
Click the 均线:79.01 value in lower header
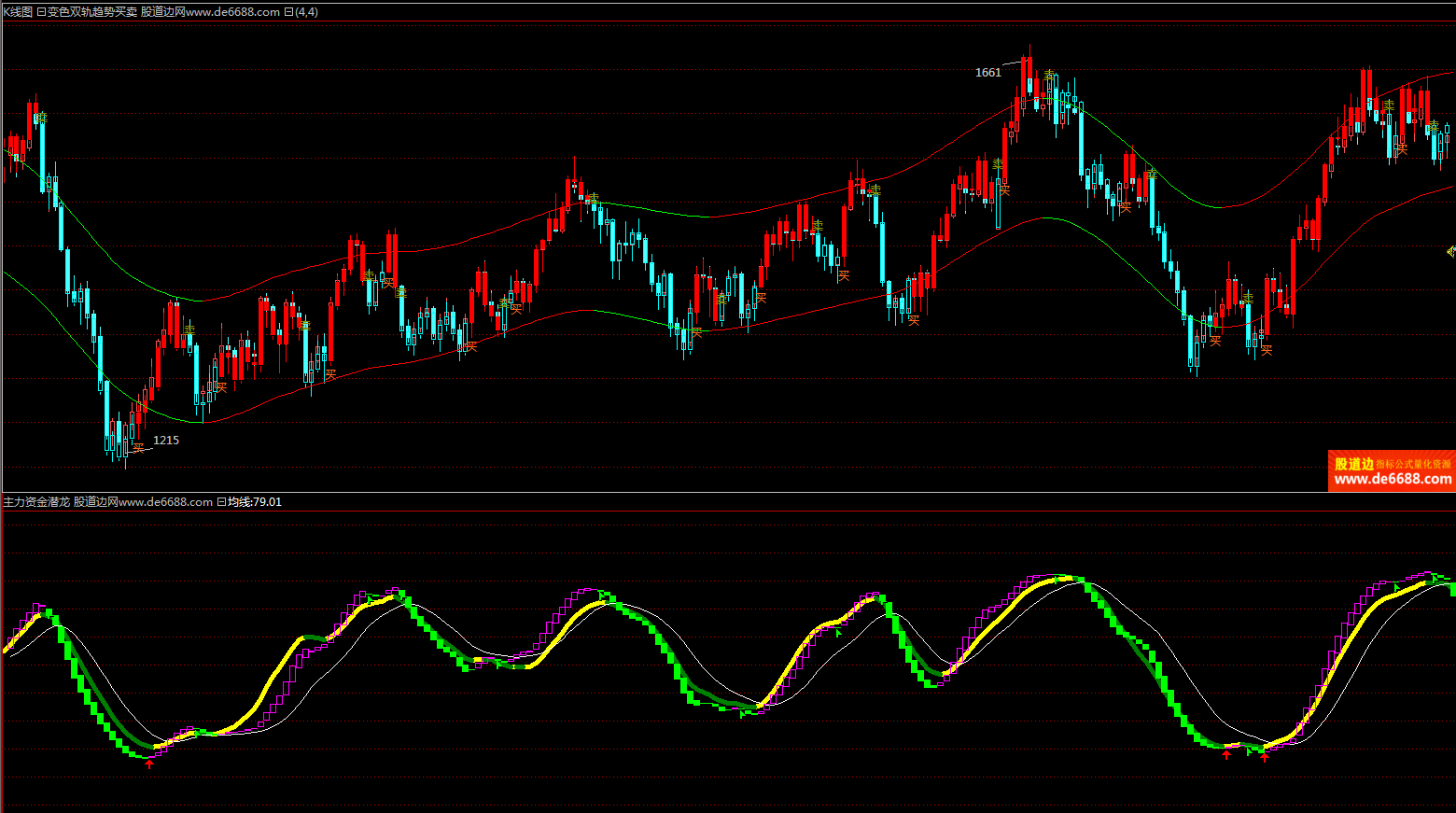pyautogui.click(x=255, y=502)
